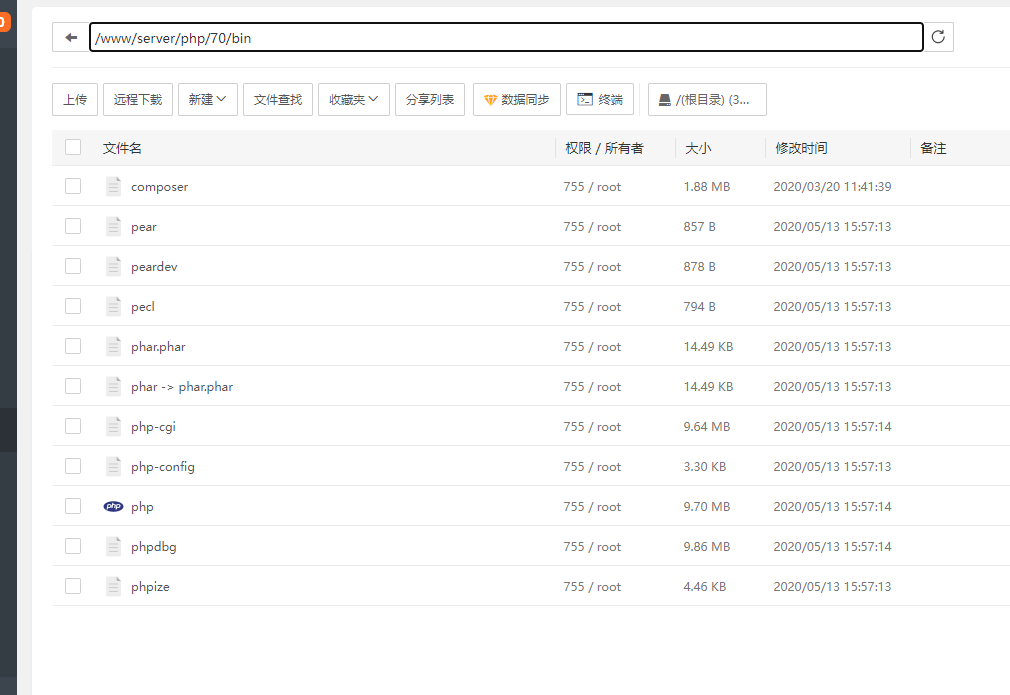Click the 权限 / 所有者 column header
The image size is (1010, 695).
tap(604, 148)
